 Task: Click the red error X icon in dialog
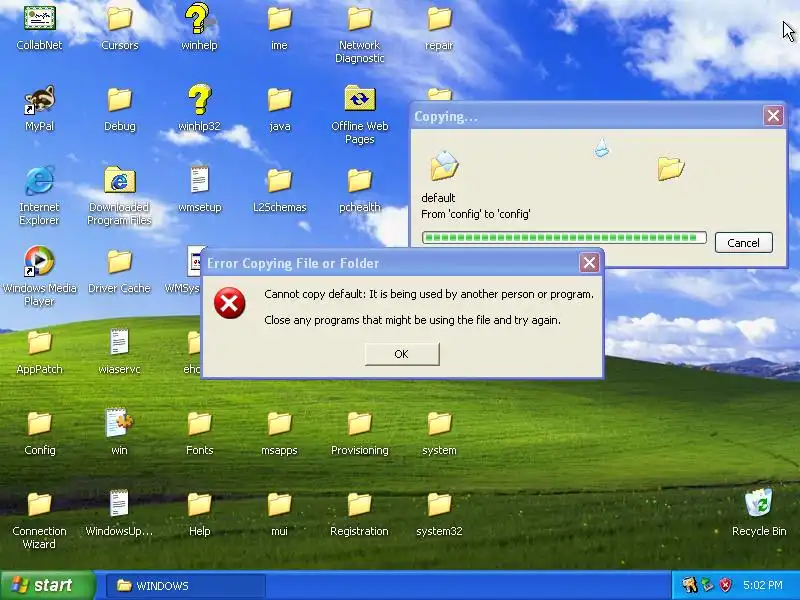(230, 303)
